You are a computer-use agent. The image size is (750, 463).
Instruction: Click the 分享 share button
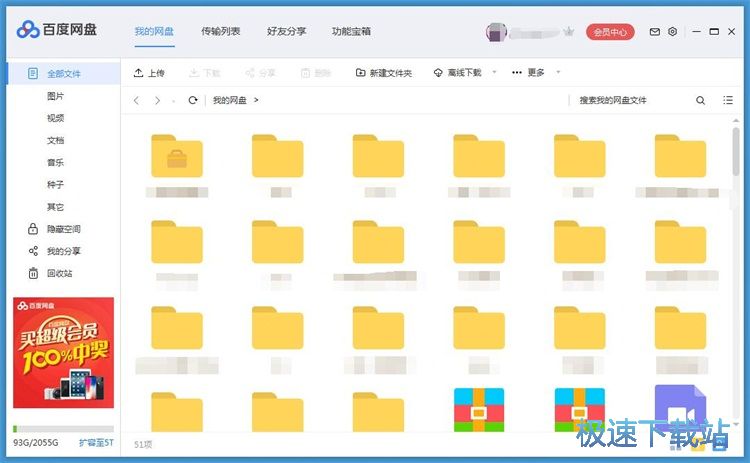coord(260,73)
